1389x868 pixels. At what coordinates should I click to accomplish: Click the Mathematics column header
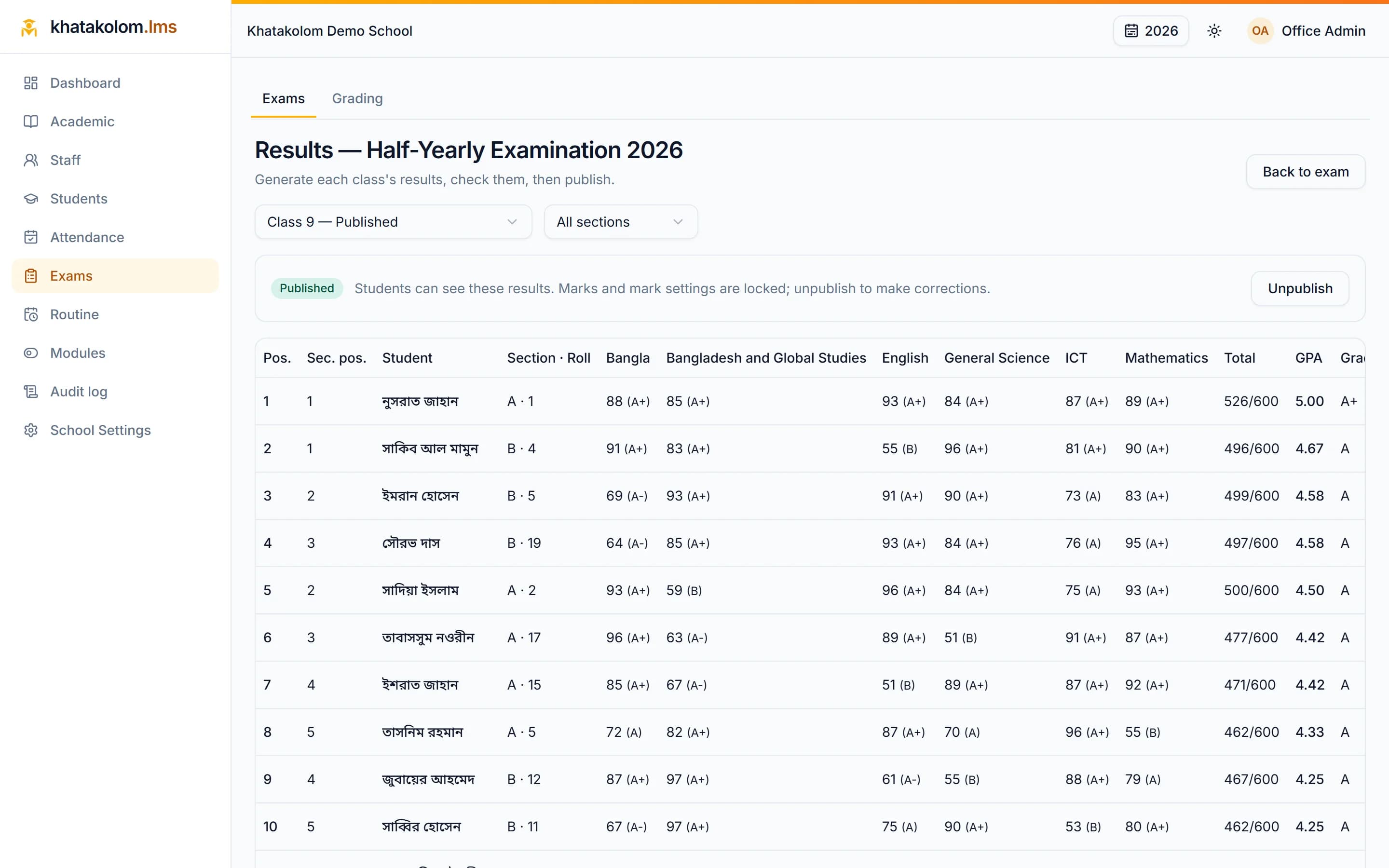tap(1166, 358)
